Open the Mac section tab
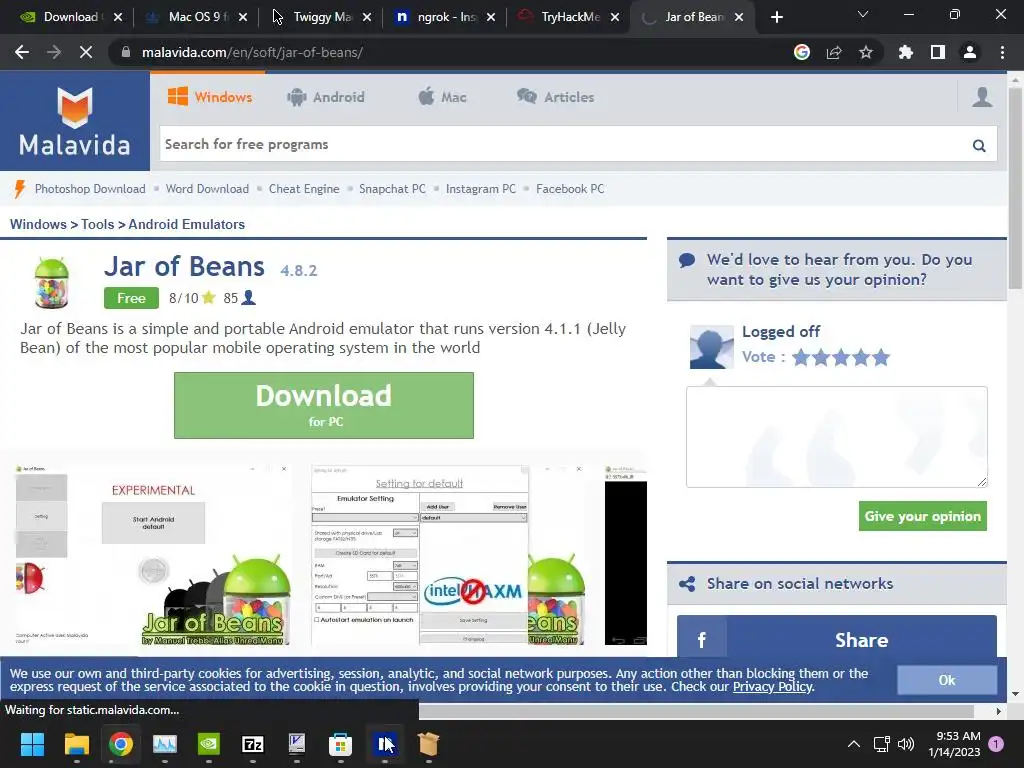 point(442,97)
